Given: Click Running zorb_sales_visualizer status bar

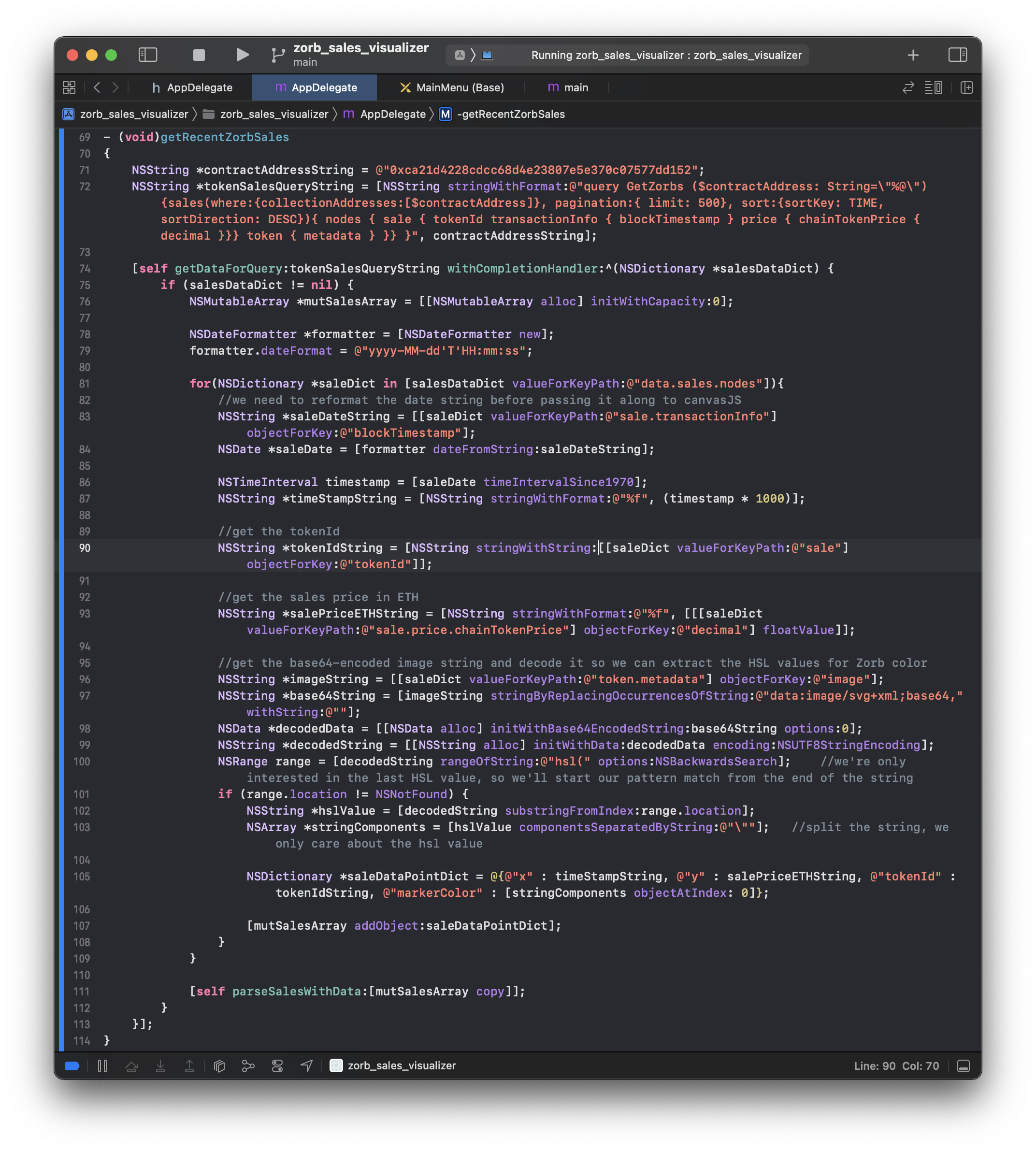Looking at the screenshot, I should point(666,55).
